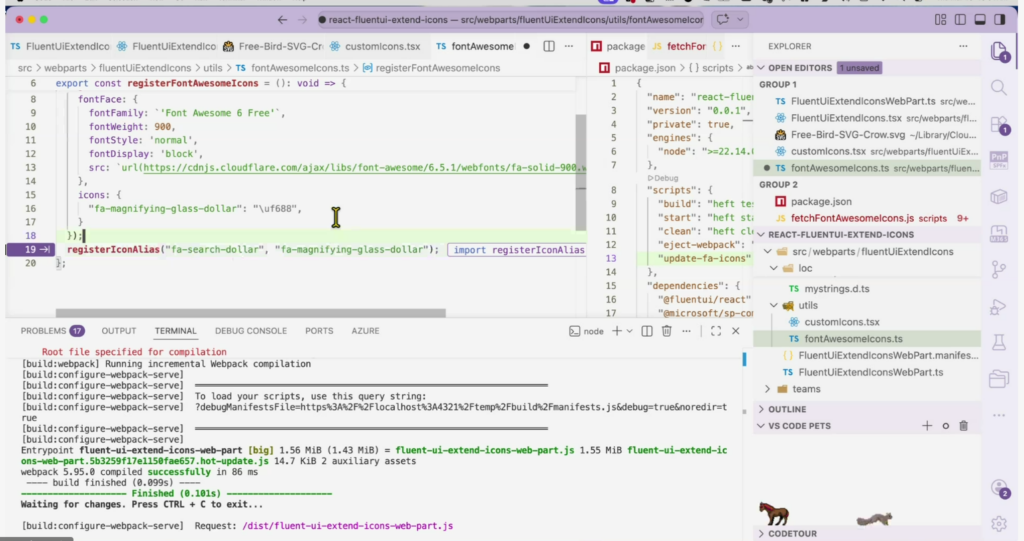The height and width of the screenshot is (541, 1024).
Task: Open the new terminal launch profile dropdown
Action: pos(632,331)
